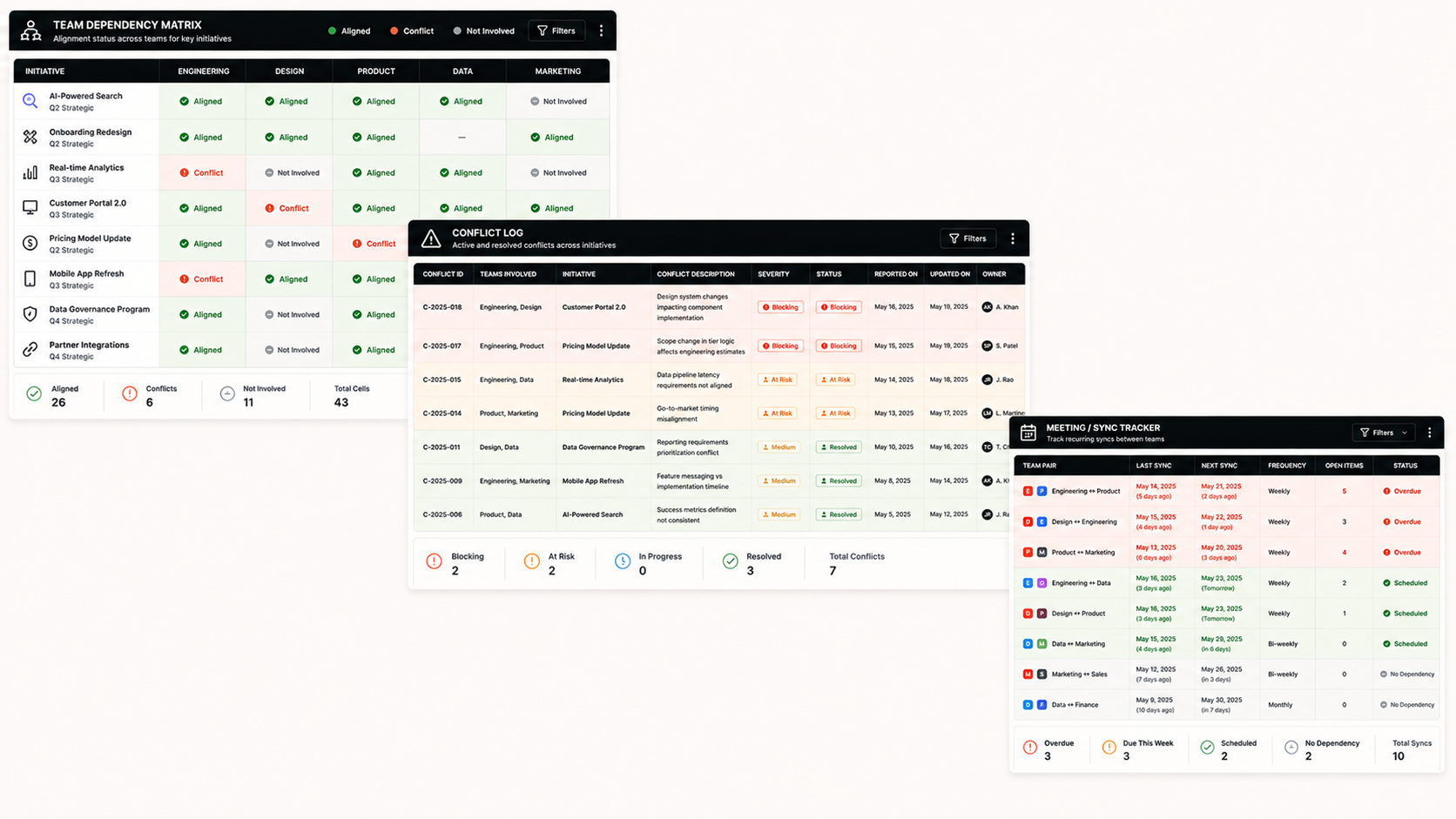The width and height of the screenshot is (1456, 819).
Task: Open conflict C-2025-015 row
Action: 718,379
